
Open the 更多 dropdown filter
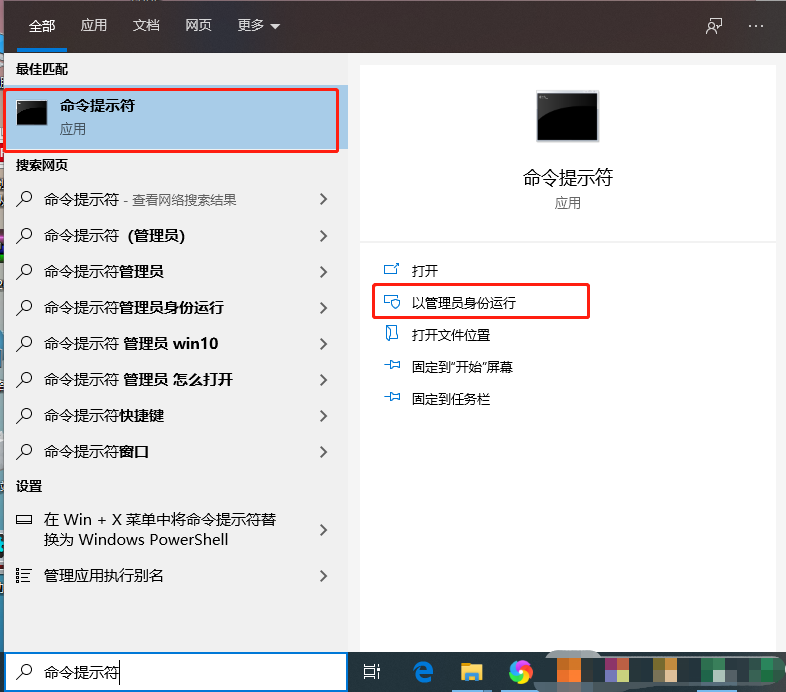(258, 26)
